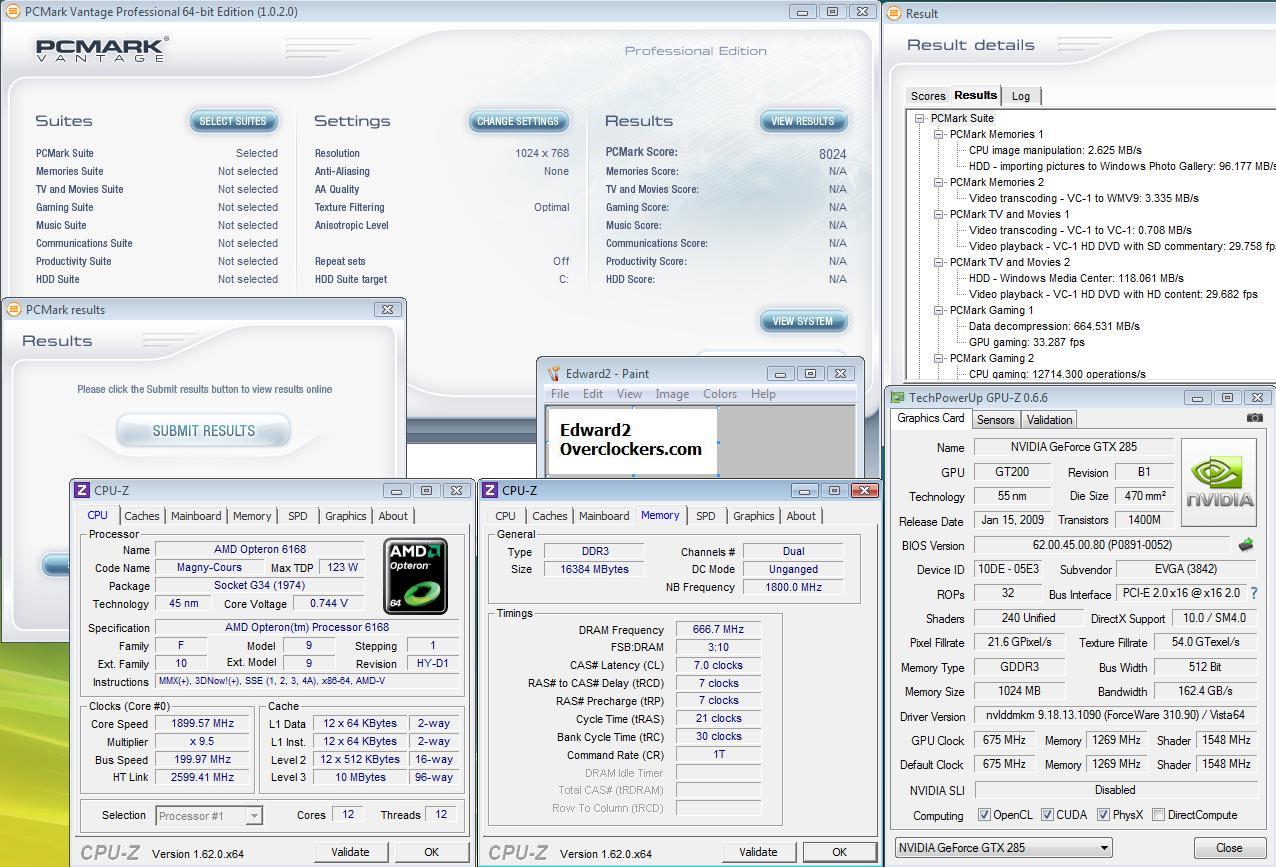
Task: Click the PCMark Score value 8024
Action: 832,154
